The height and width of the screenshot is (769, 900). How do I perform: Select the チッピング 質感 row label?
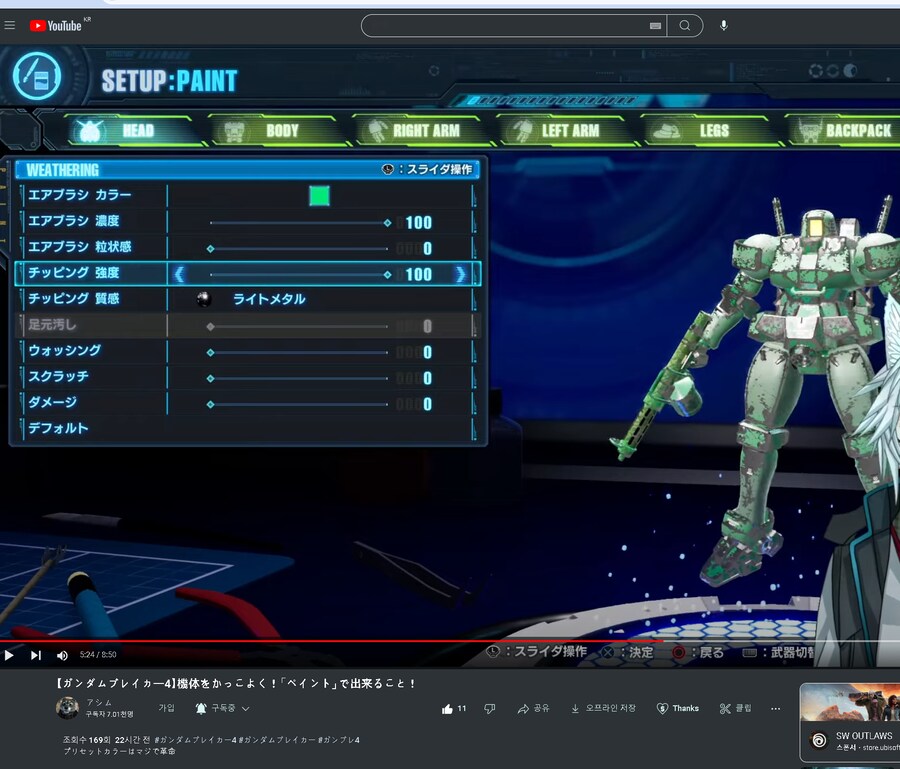(x=74, y=298)
